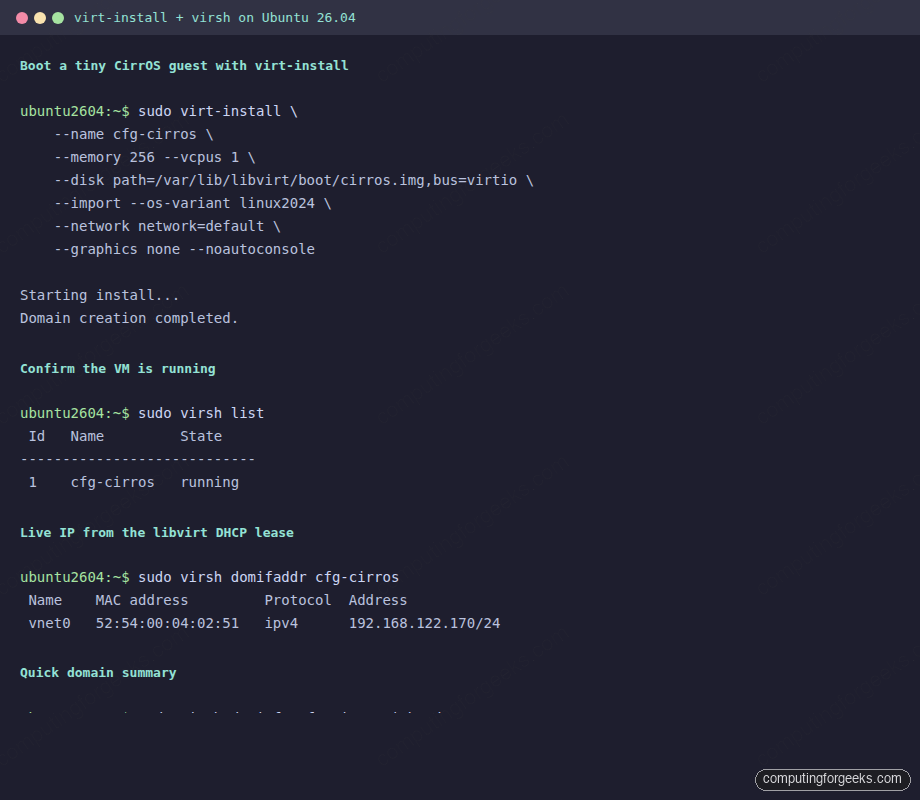Click the '--disk path=/var/lib/libvirt/boot/cirros.img' line

tap(294, 180)
